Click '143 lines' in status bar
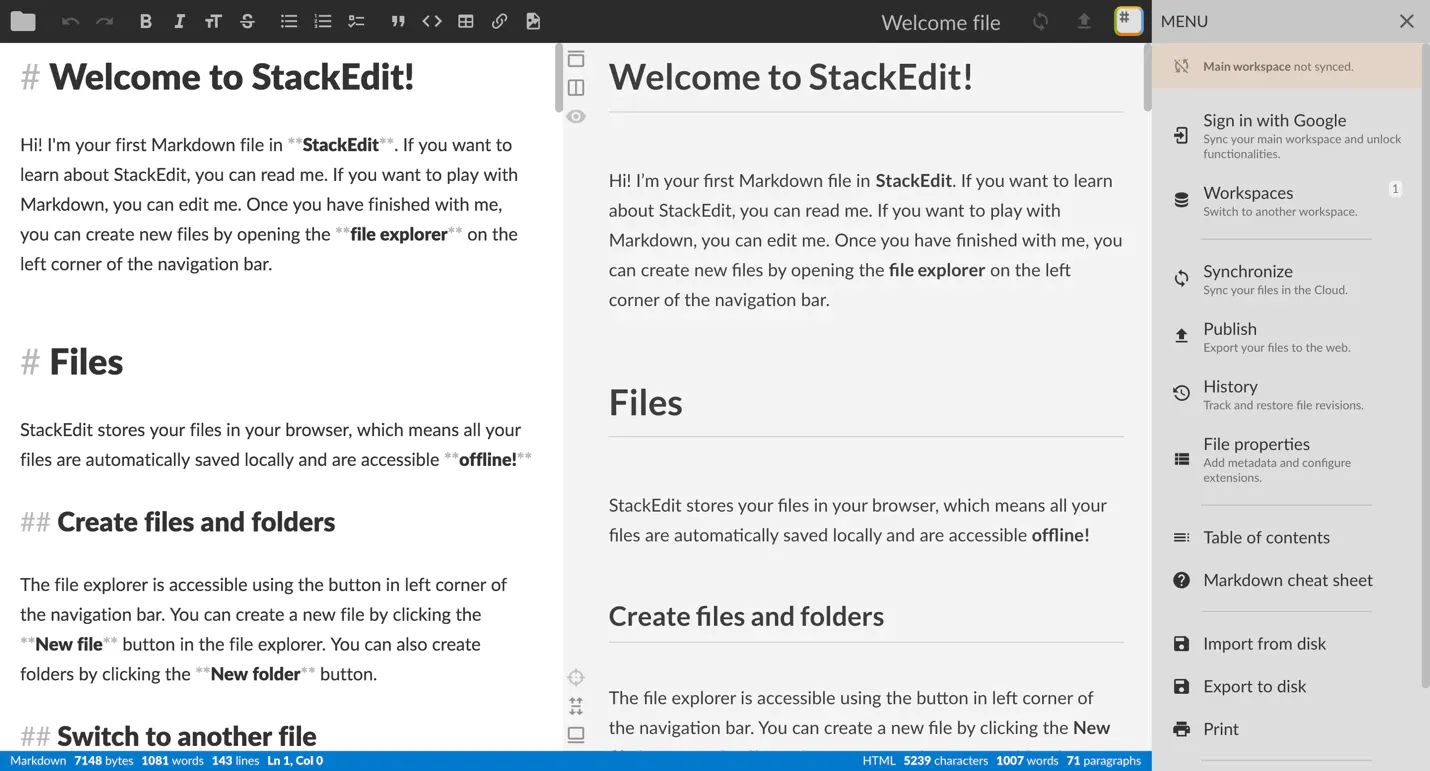The width and height of the screenshot is (1430, 771). (x=235, y=761)
